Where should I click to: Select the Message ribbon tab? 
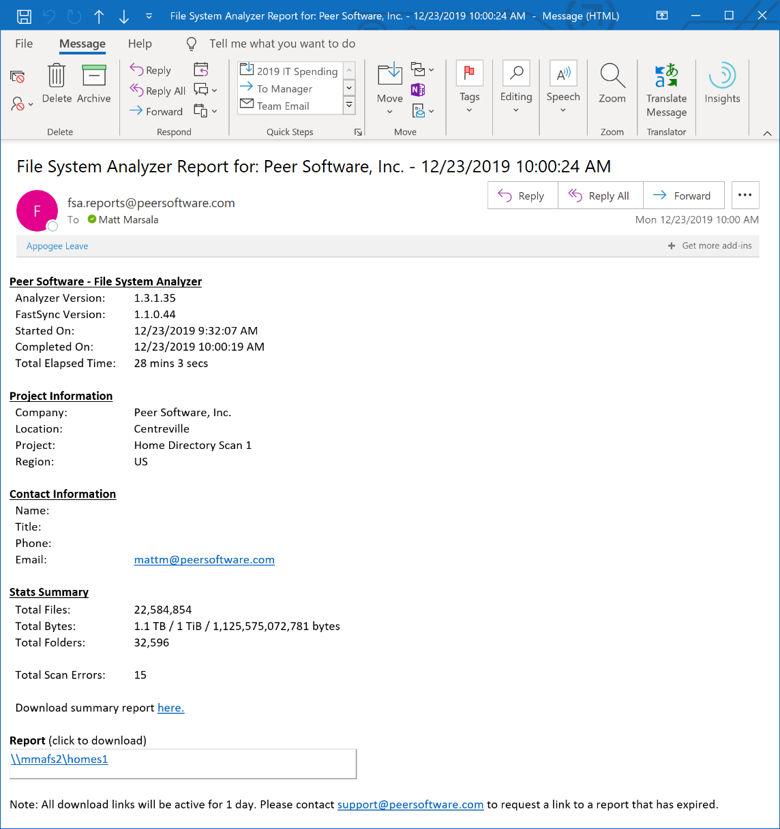(82, 43)
